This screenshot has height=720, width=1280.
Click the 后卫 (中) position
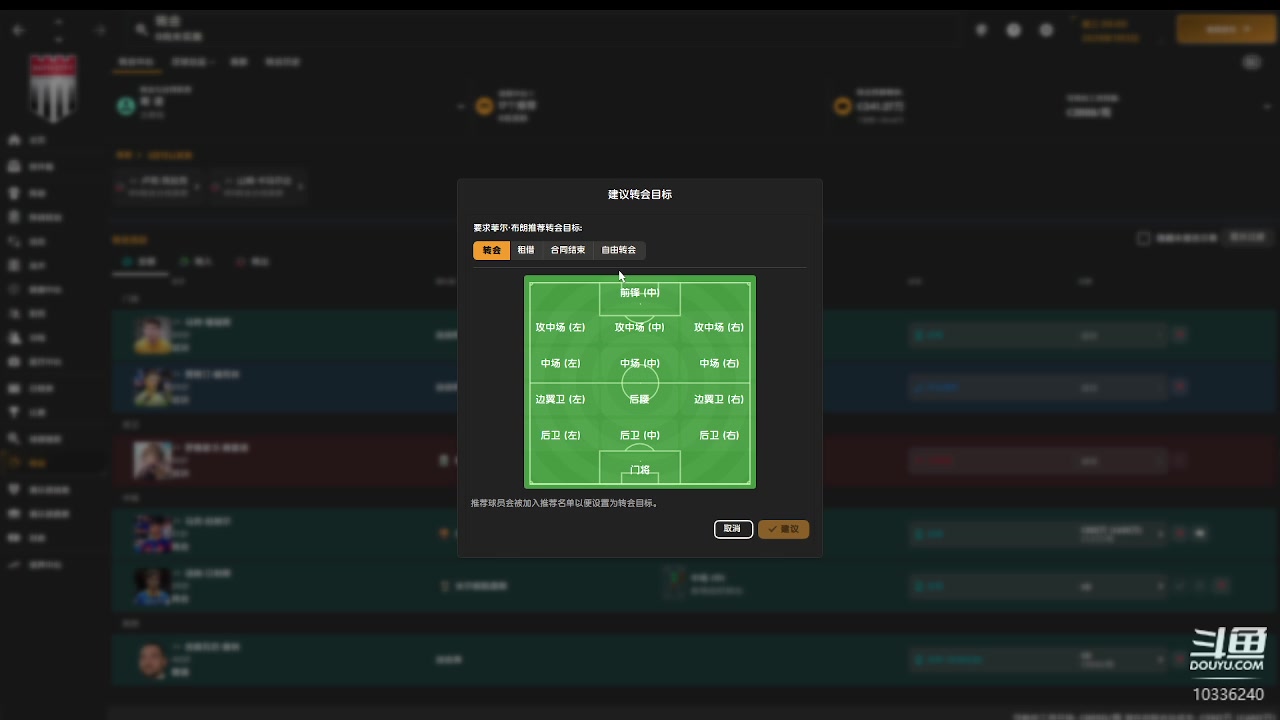click(640, 435)
